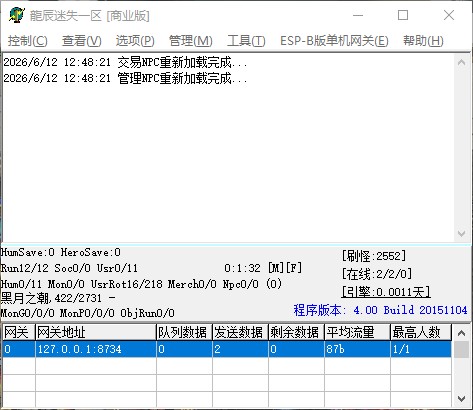Screen dimensions: 473x410
Task: Click the 1/1 max users cell
Action: coord(421,349)
